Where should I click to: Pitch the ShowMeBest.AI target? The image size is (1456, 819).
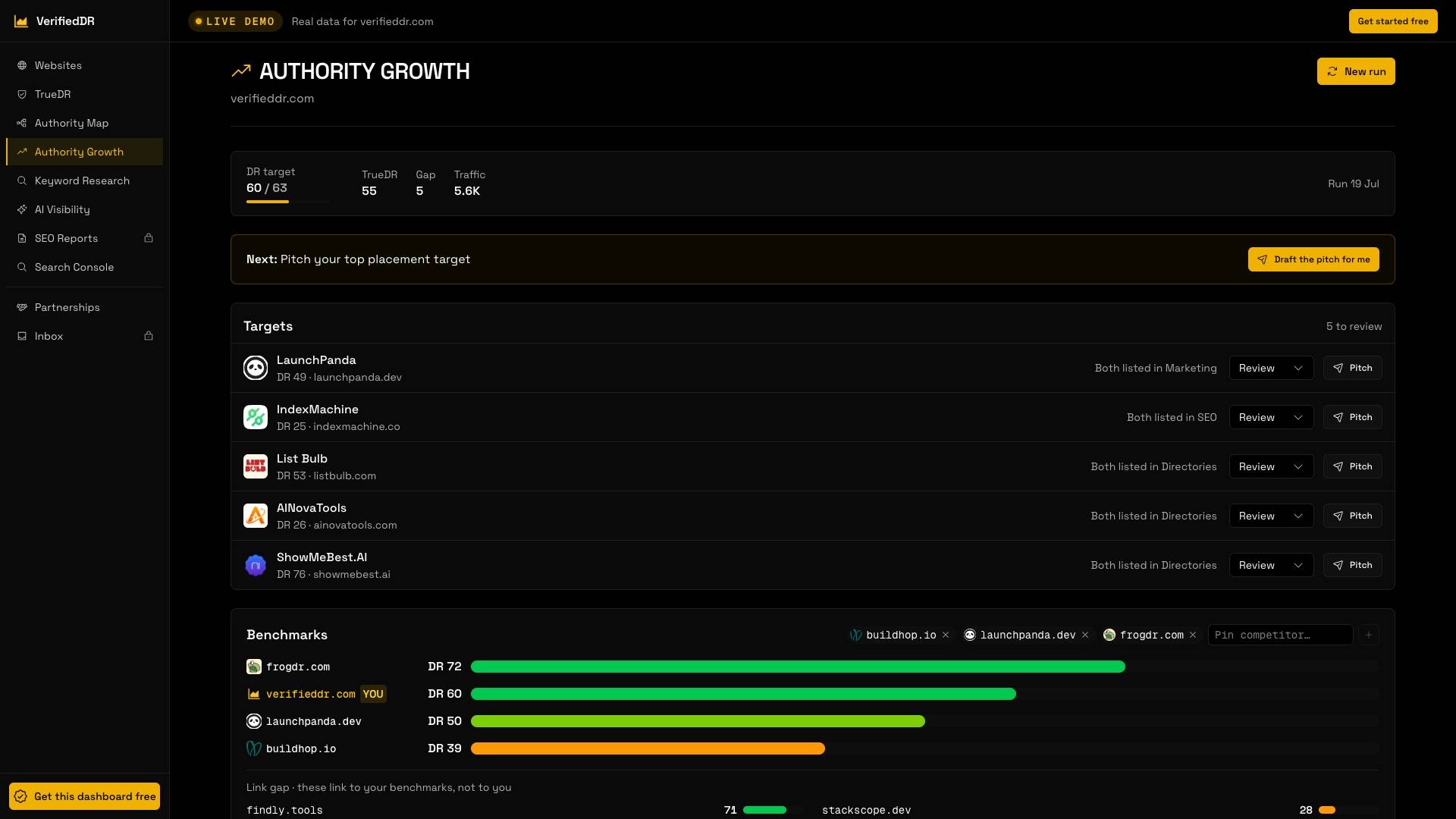pyautogui.click(x=1353, y=565)
